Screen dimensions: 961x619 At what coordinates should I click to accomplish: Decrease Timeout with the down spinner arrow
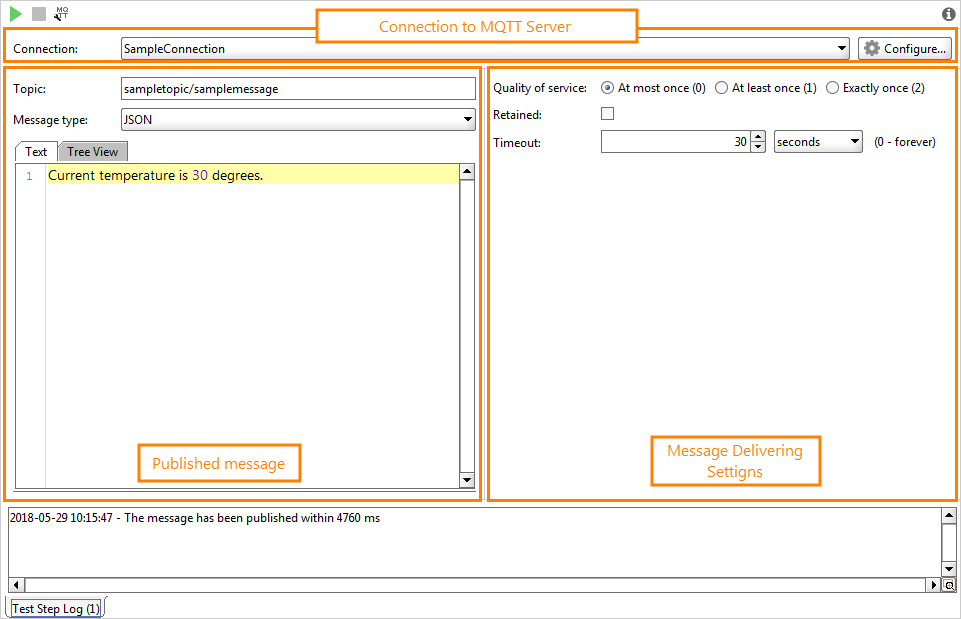758,147
